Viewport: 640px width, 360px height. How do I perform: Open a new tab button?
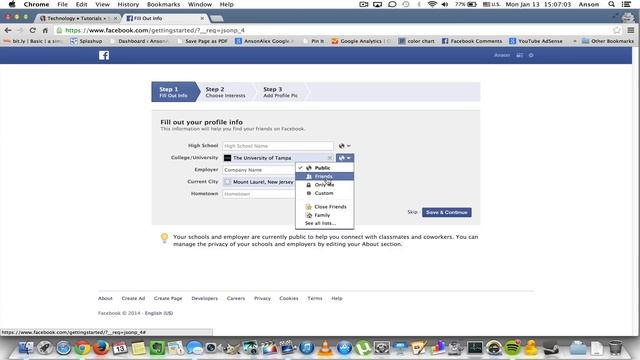click(x=216, y=18)
